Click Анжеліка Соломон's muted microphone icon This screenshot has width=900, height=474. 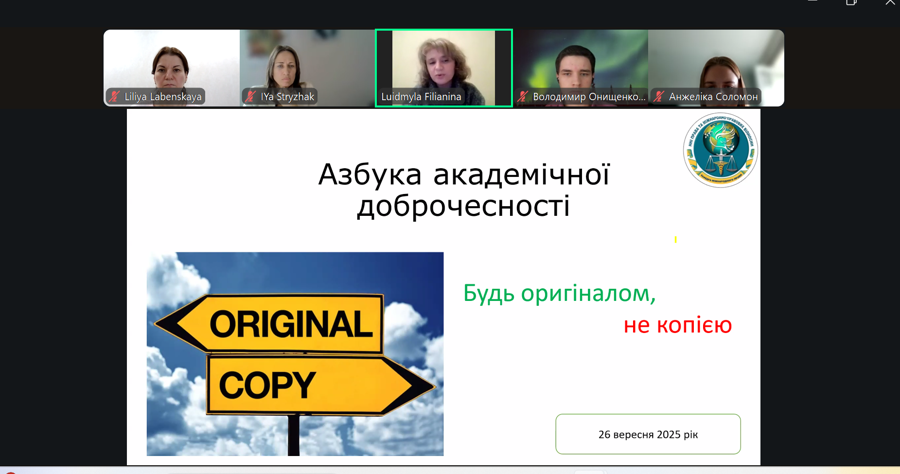click(659, 97)
